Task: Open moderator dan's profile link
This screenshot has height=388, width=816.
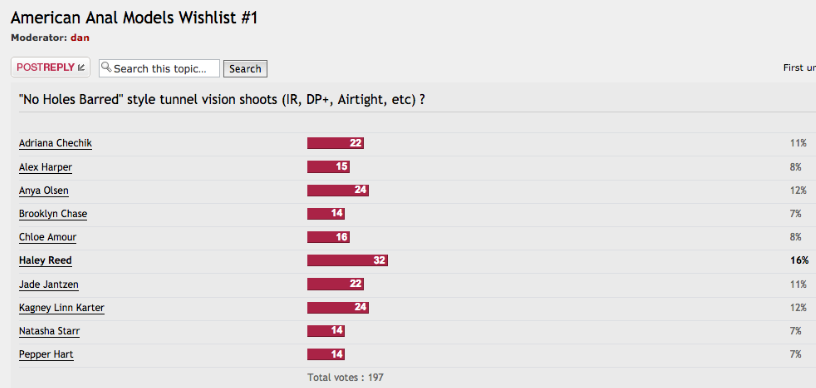Action: click(x=80, y=37)
